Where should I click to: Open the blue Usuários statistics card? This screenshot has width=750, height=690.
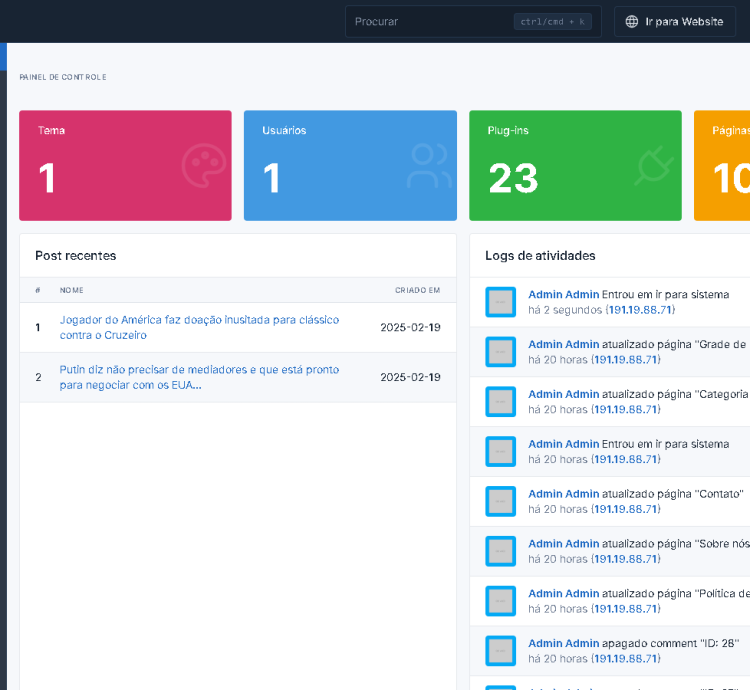[x=350, y=165]
